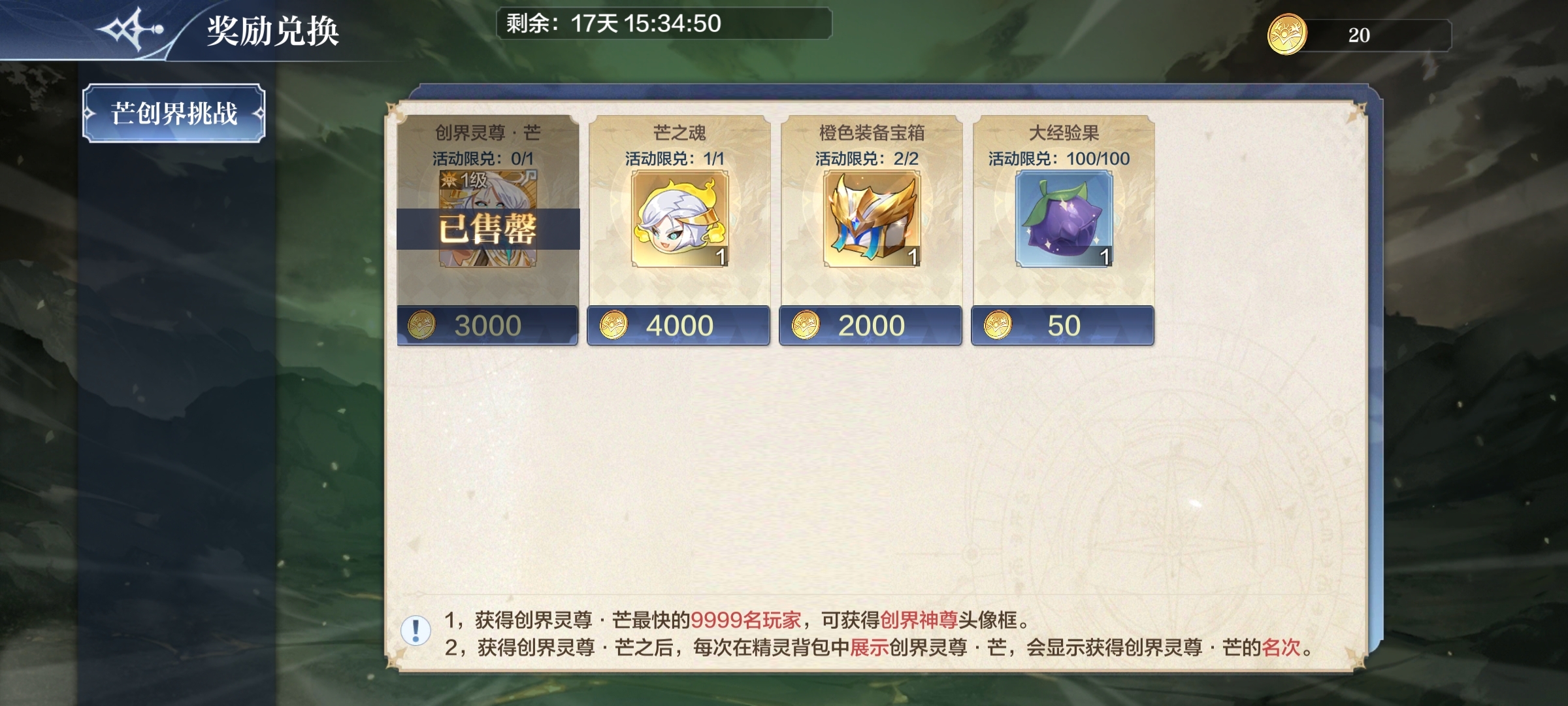Tap the remaining time countdown display
This screenshot has width=1568, height=706.
coord(664,24)
